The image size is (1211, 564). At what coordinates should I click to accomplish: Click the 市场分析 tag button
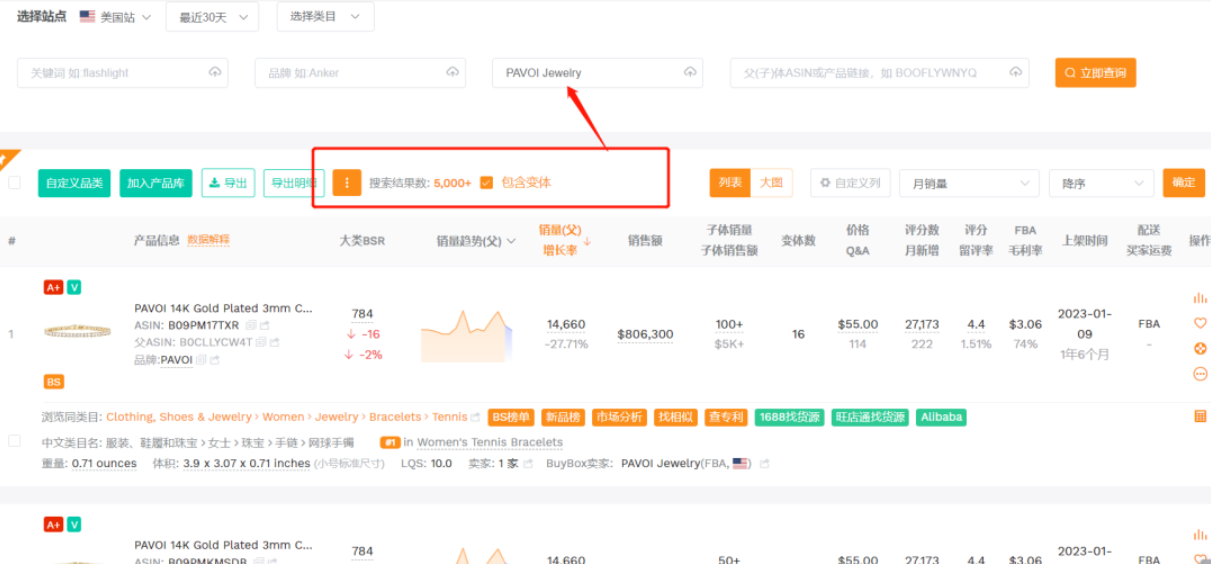point(620,417)
